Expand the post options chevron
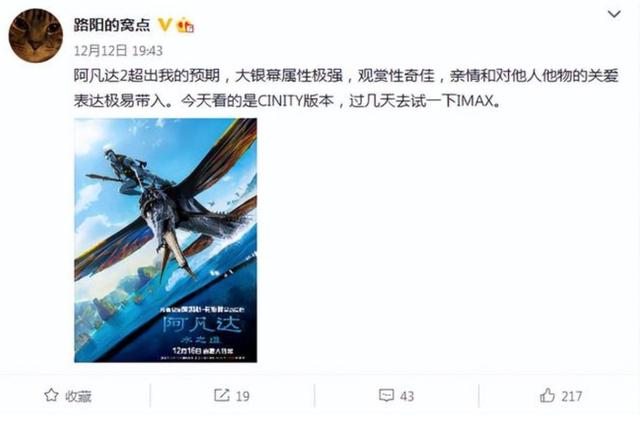 click(x=614, y=14)
